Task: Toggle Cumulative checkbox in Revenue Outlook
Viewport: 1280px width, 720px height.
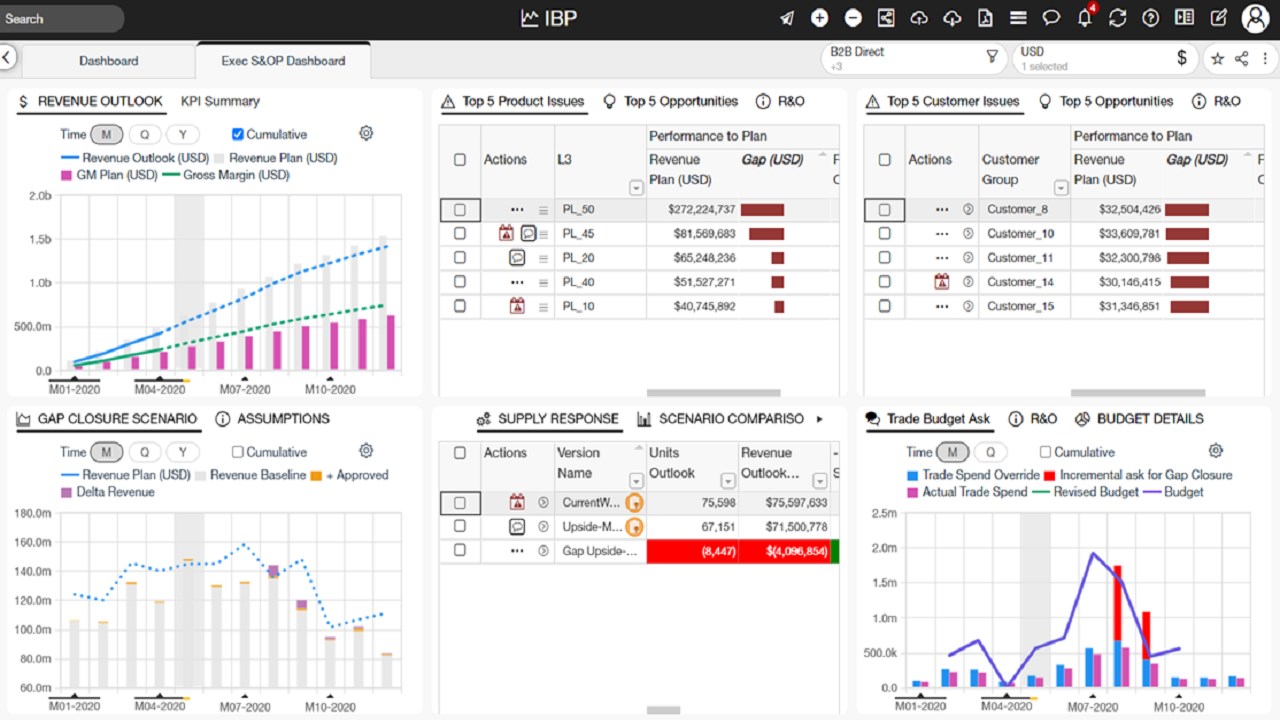Action: [x=238, y=134]
